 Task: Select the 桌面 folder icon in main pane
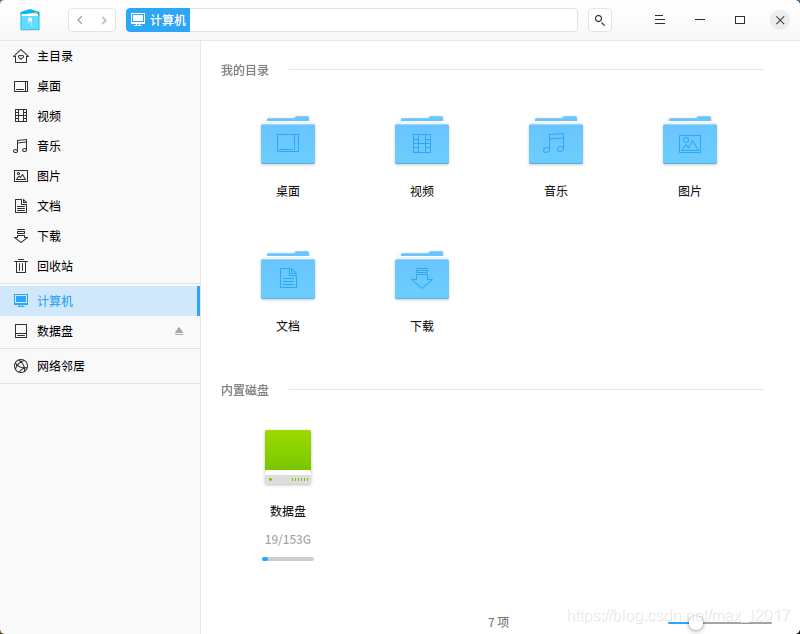pyautogui.click(x=288, y=140)
